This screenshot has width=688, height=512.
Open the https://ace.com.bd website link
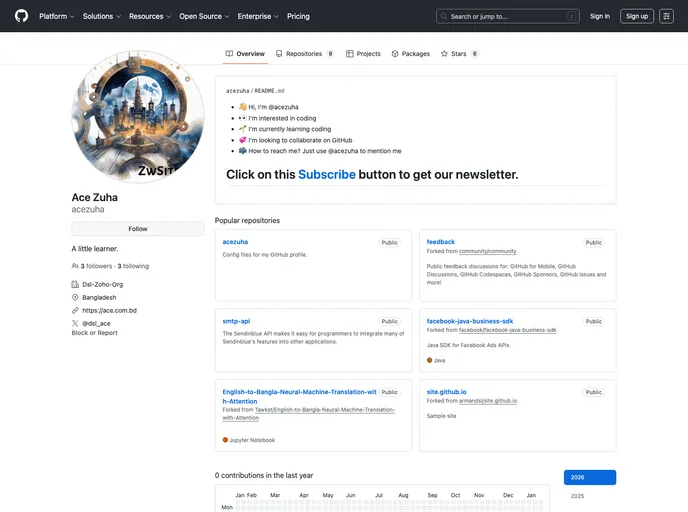(x=109, y=310)
